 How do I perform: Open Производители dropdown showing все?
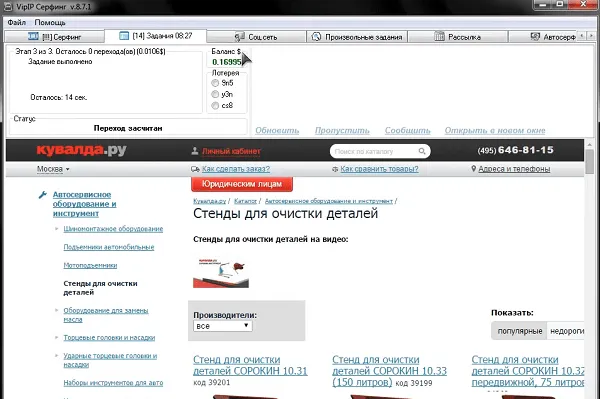coord(223,326)
